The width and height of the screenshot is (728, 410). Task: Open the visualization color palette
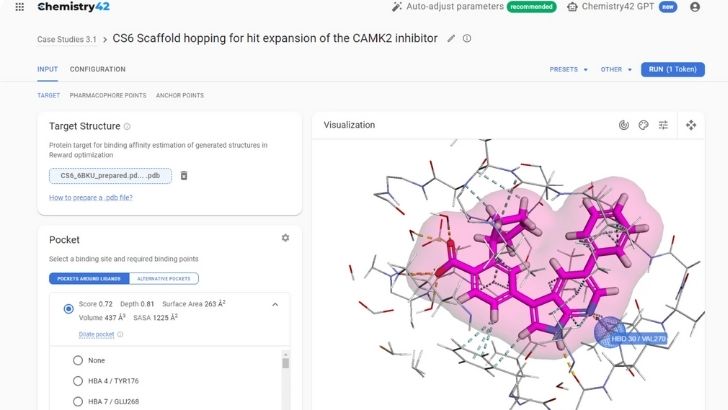(x=643, y=125)
